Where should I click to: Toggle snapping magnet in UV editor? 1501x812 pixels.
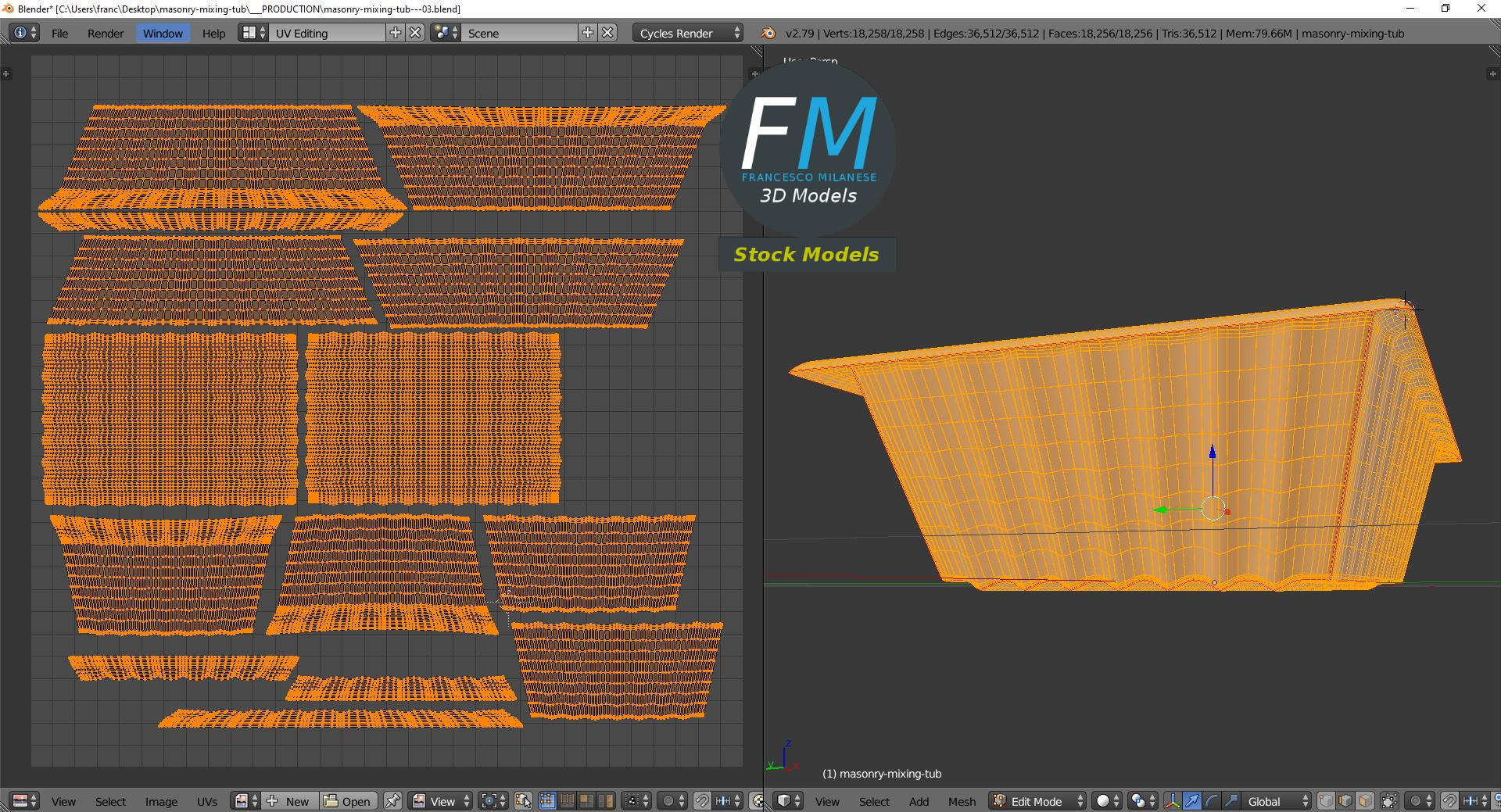[702, 801]
